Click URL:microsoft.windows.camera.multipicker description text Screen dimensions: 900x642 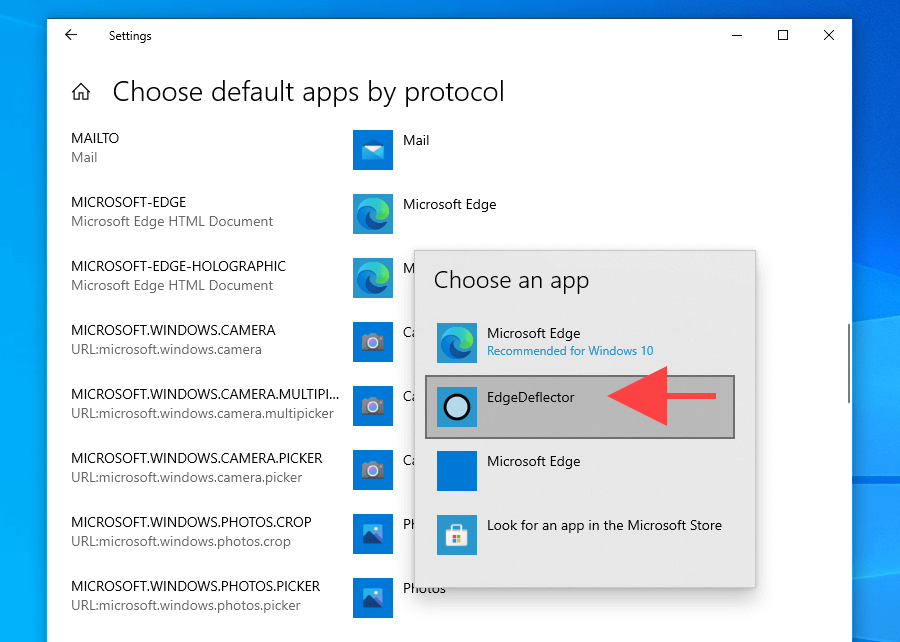(x=202, y=414)
